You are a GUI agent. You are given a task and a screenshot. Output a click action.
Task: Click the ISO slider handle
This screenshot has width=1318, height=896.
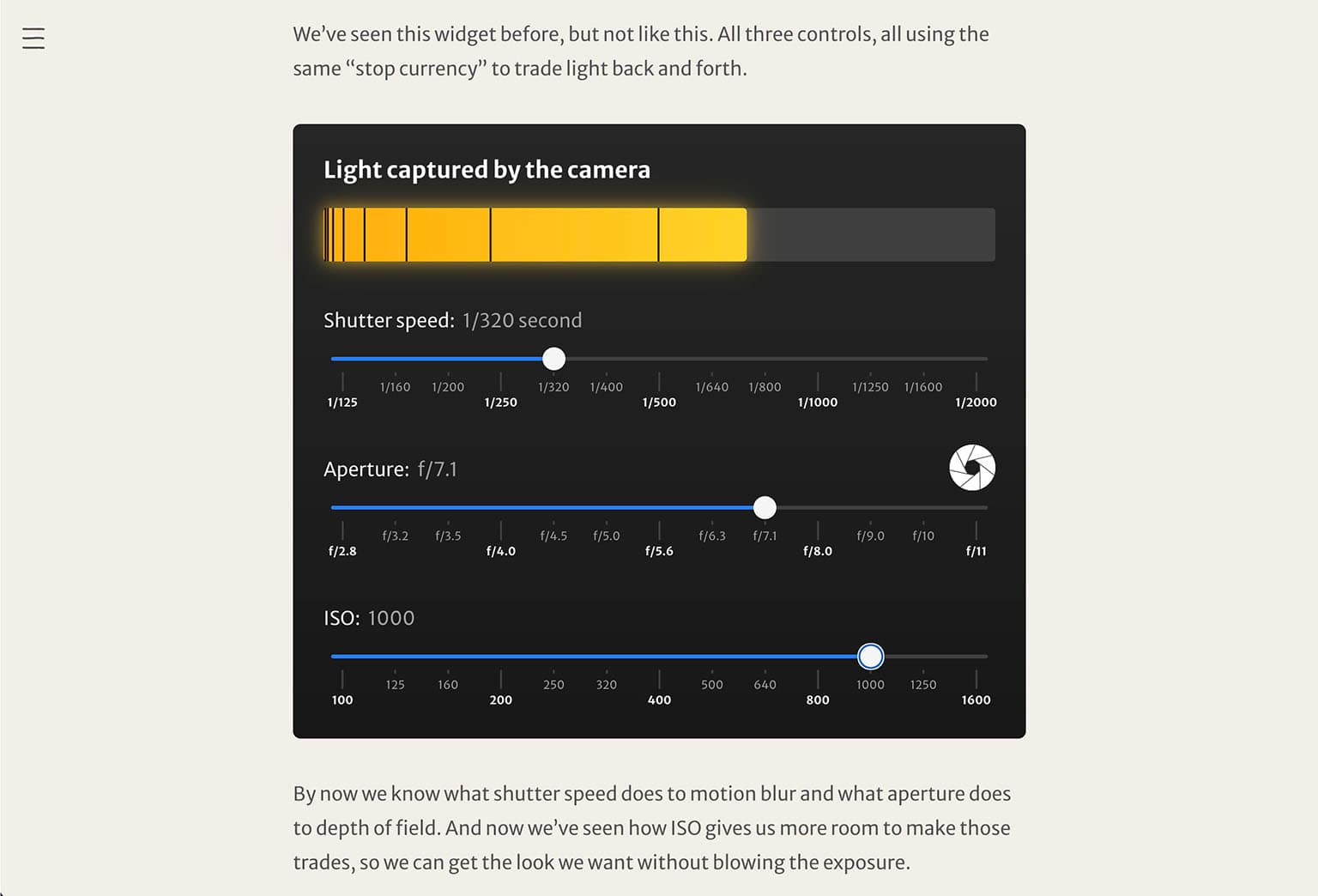click(871, 657)
